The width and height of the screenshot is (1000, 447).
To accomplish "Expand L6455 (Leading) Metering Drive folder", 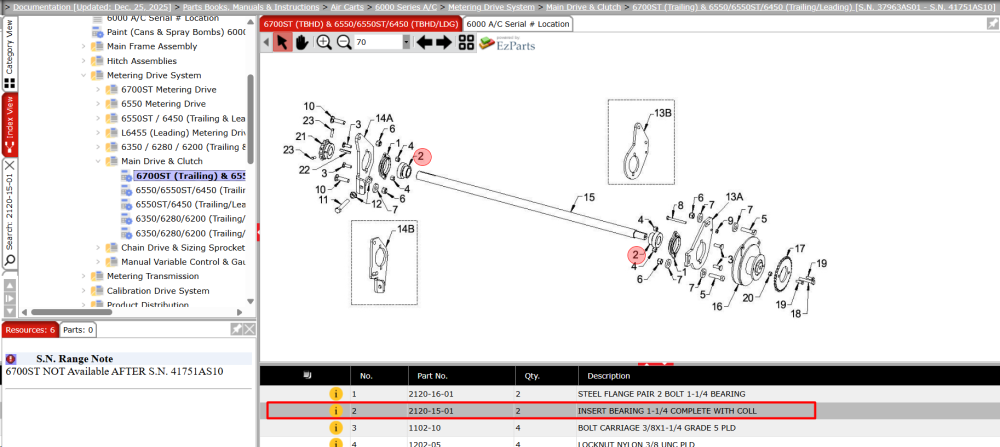I will [x=98, y=133].
